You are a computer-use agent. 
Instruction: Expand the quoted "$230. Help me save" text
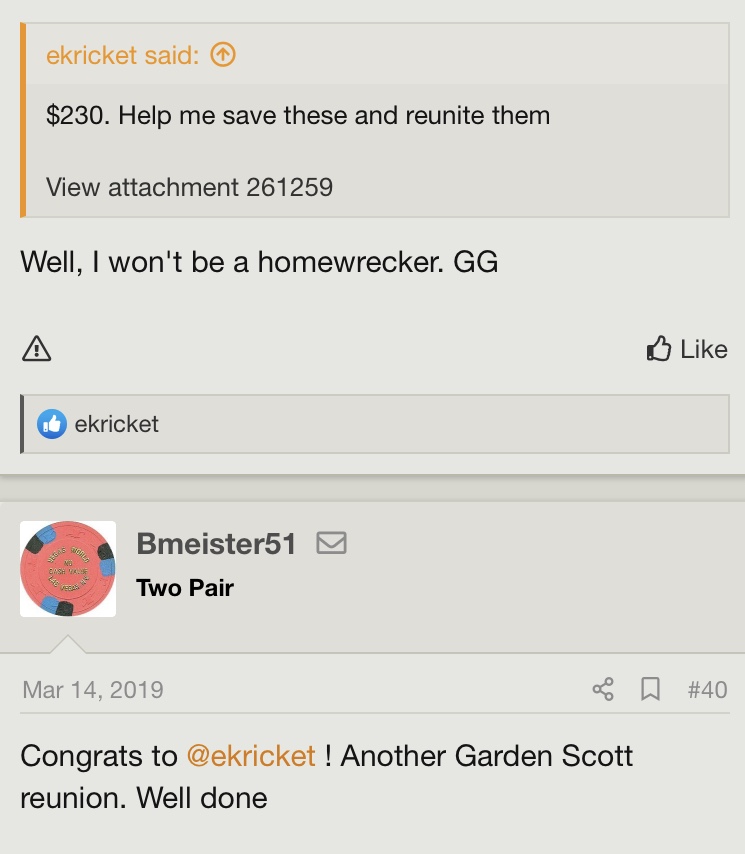298,115
